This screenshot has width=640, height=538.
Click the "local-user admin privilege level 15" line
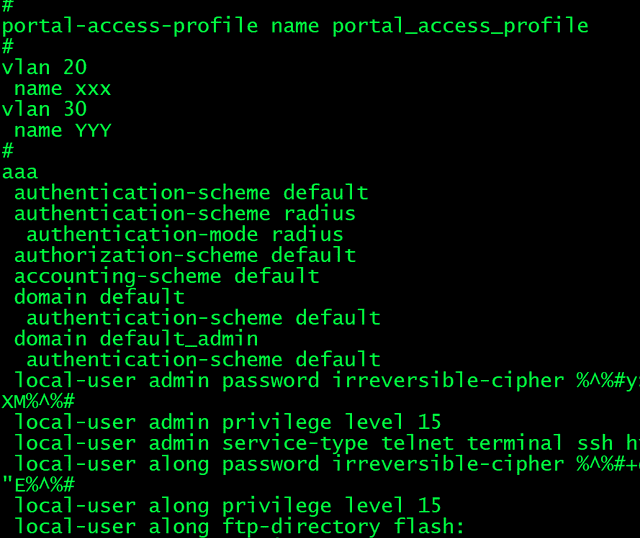click(227, 422)
